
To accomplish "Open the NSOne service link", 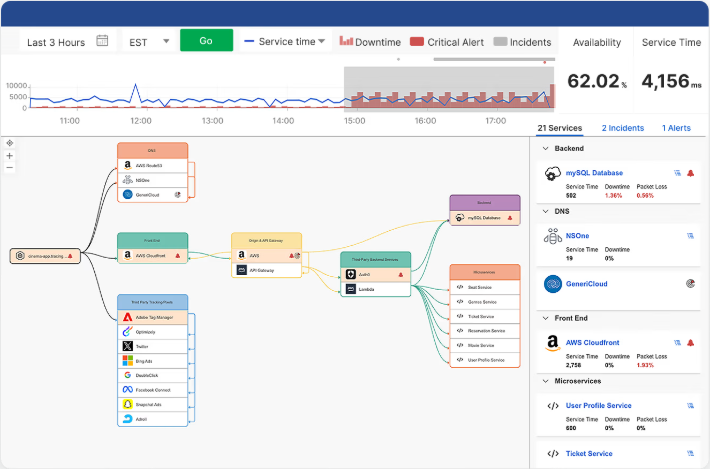I will pyautogui.click(x=577, y=236).
